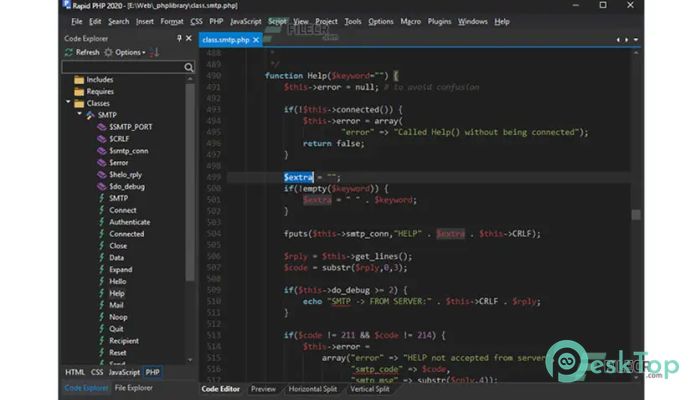The width and height of the screenshot is (700, 400).
Task: Click the Noop method icon
Action: pyautogui.click(x=102, y=317)
